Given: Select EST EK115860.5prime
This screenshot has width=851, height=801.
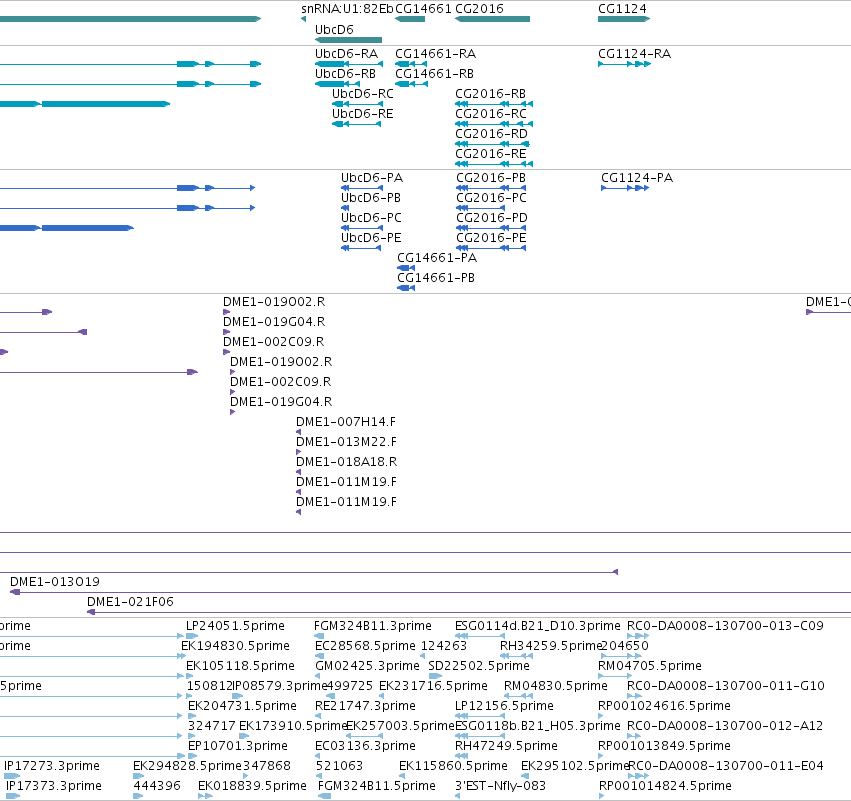Looking at the screenshot, I should click(401, 777).
